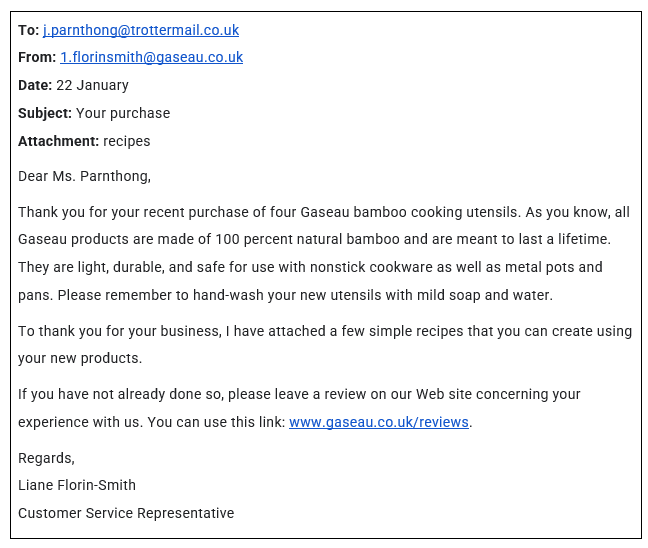The height and width of the screenshot is (548, 648).
Task: Click the line mentioning 100 percent natural bamboo
Action: click(x=314, y=240)
